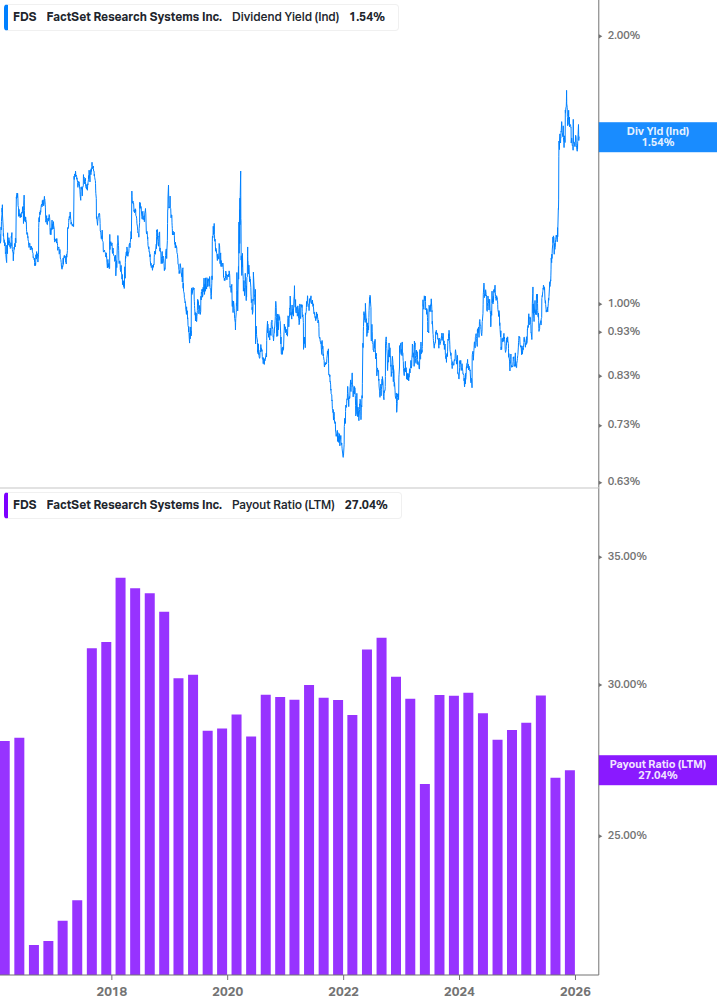Click the 1.54% value in dividend legend
This screenshot has height=1005, width=717.
pos(367,17)
